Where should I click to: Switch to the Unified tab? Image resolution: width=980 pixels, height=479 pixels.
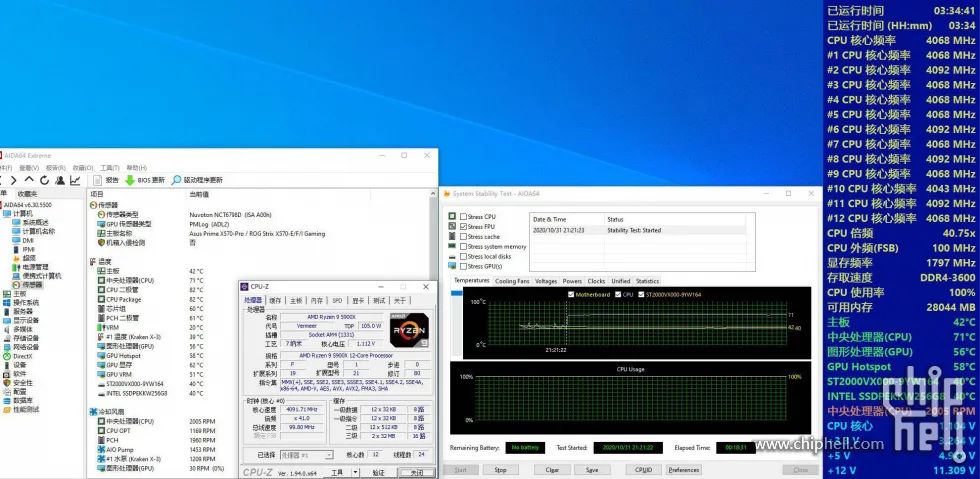pyautogui.click(x=621, y=281)
